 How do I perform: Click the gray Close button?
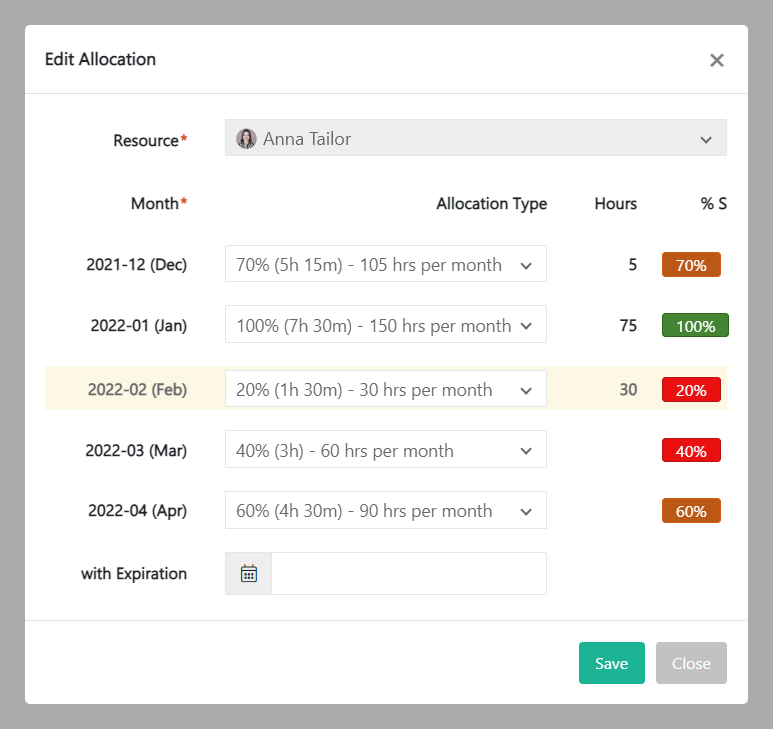tap(691, 663)
